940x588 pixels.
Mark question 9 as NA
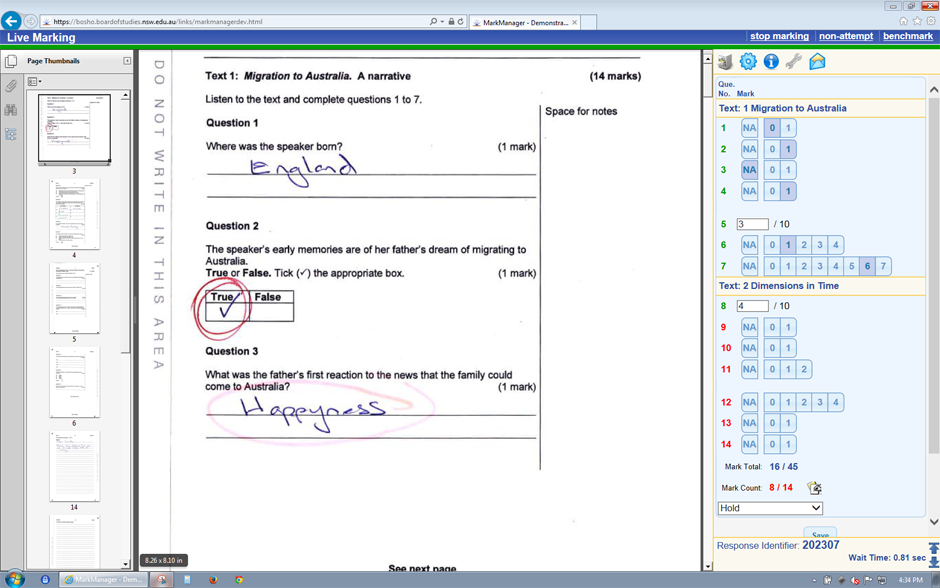[749, 327]
